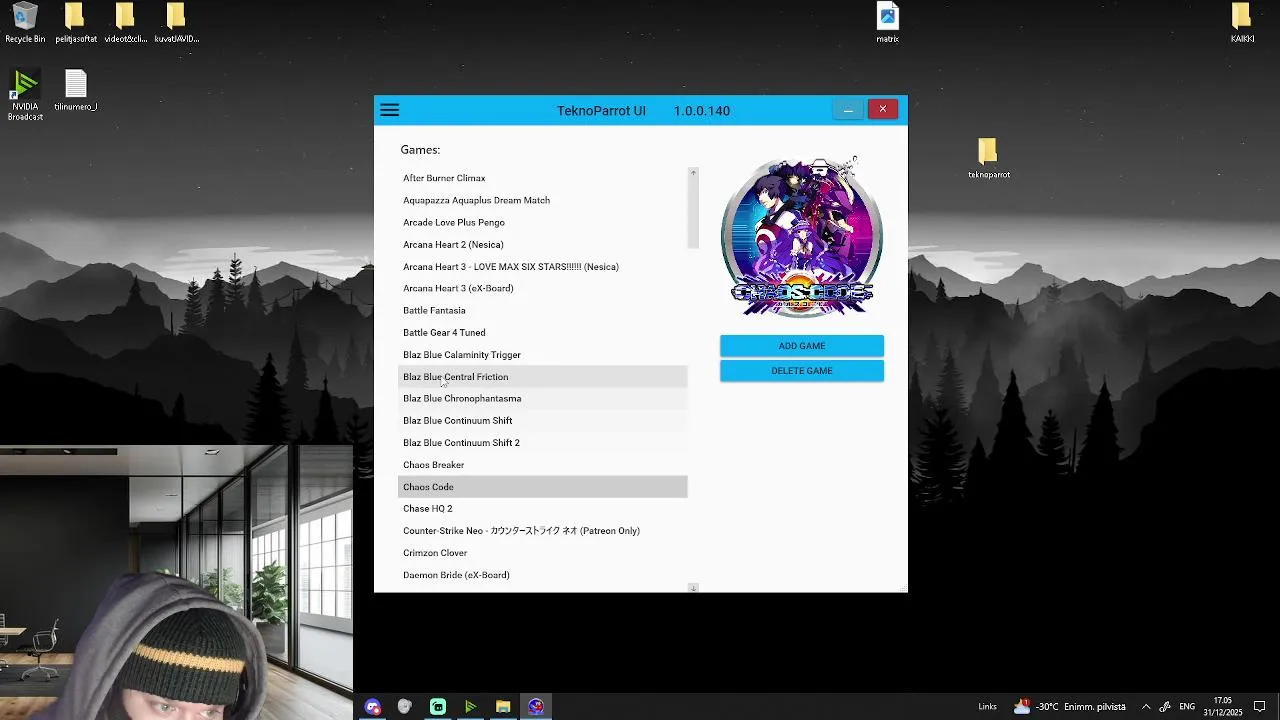Select the tilinumero_J text file icon
This screenshot has width=1280, height=720.
click(75, 90)
